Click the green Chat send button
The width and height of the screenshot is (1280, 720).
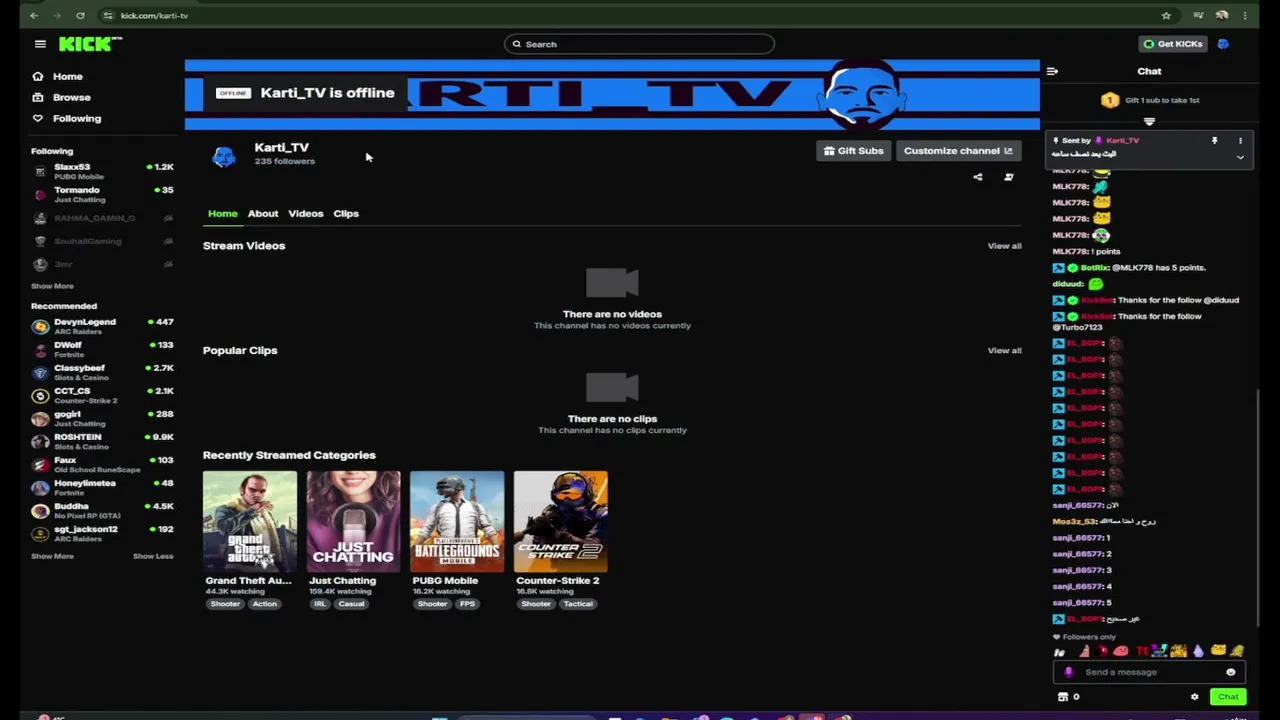coord(1228,697)
